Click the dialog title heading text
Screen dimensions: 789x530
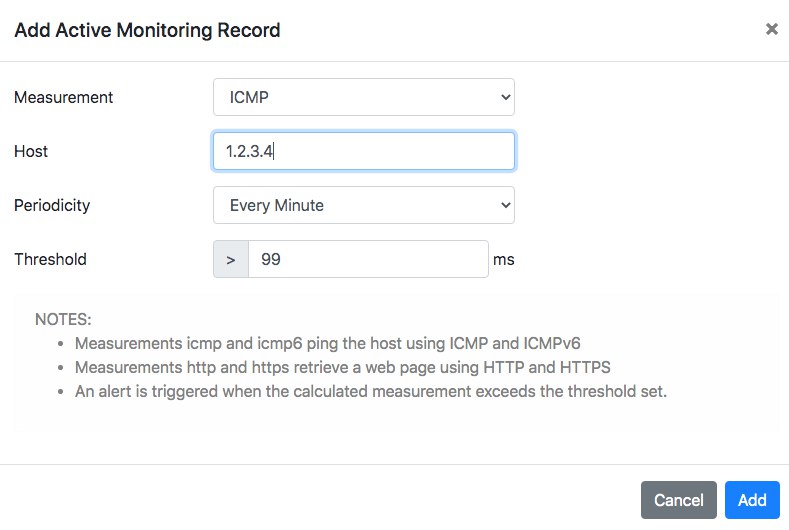pos(147,30)
